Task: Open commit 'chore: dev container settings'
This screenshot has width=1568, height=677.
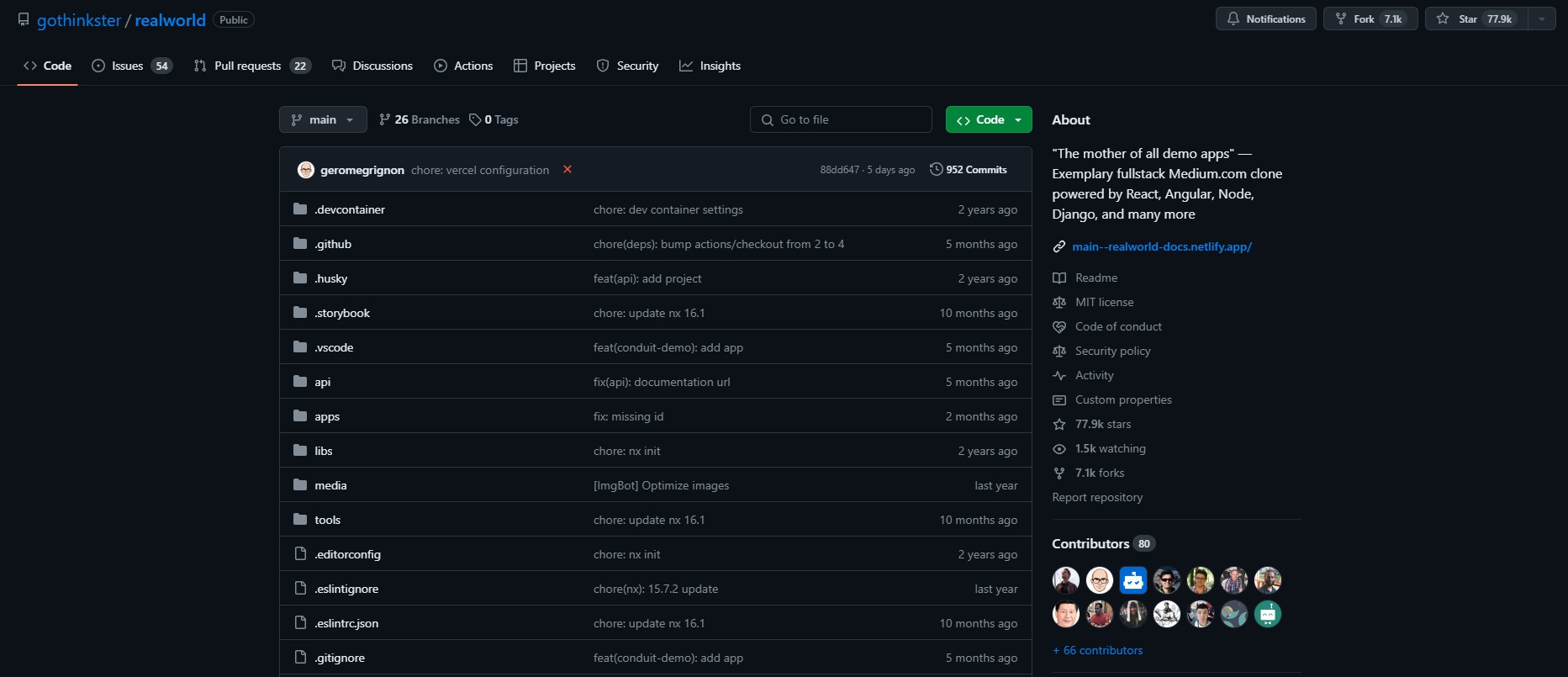Action: [x=668, y=209]
